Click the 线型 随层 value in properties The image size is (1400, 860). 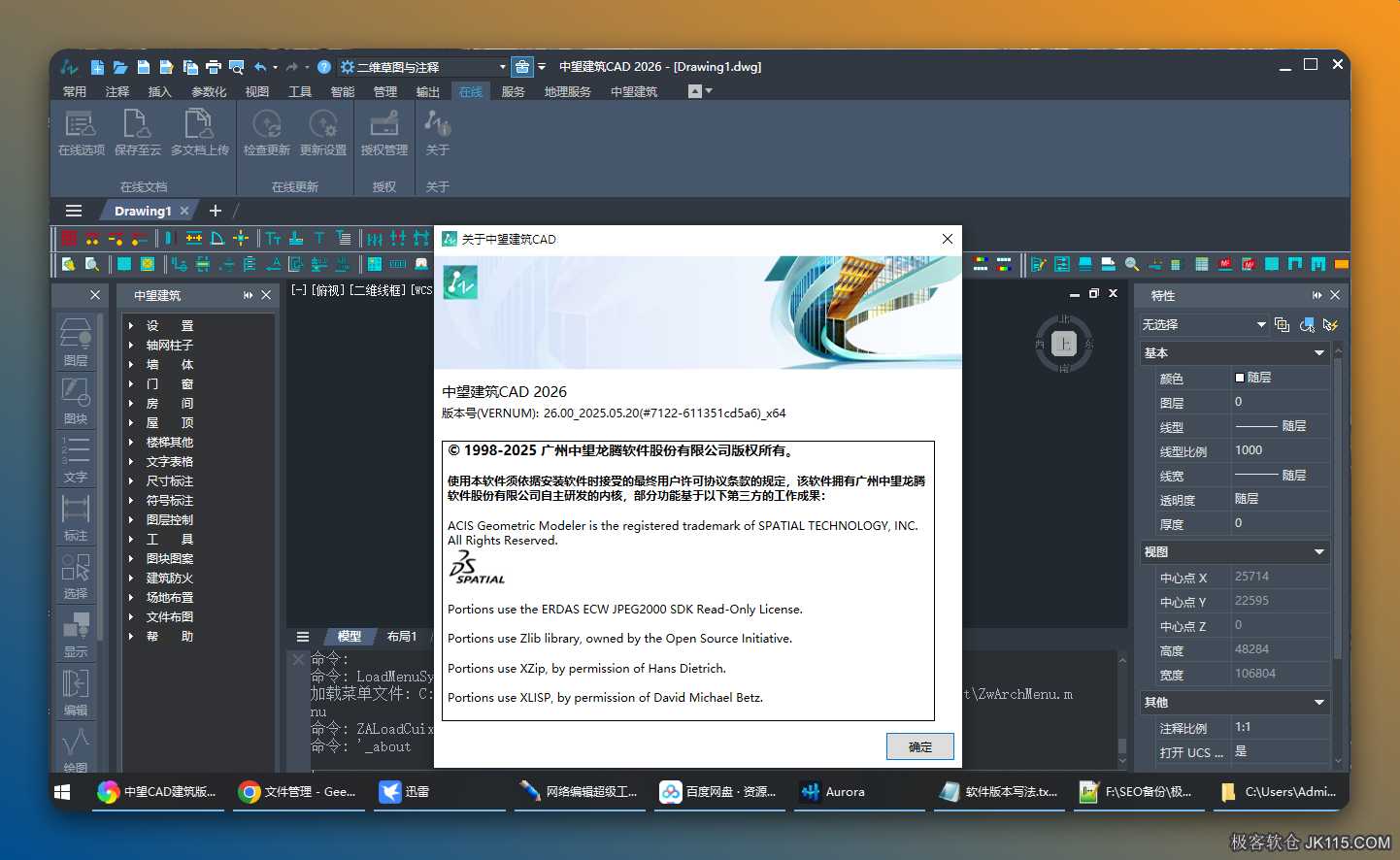click(x=1282, y=426)
